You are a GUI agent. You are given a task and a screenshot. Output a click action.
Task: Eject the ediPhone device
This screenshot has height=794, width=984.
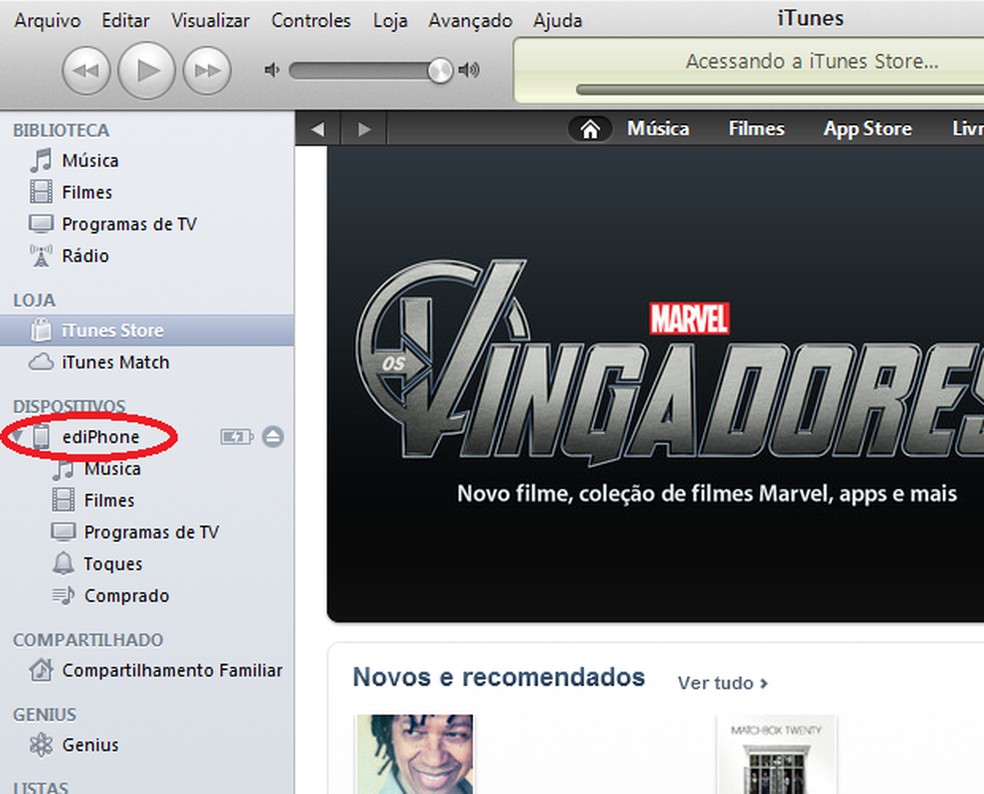click(273, 437)
